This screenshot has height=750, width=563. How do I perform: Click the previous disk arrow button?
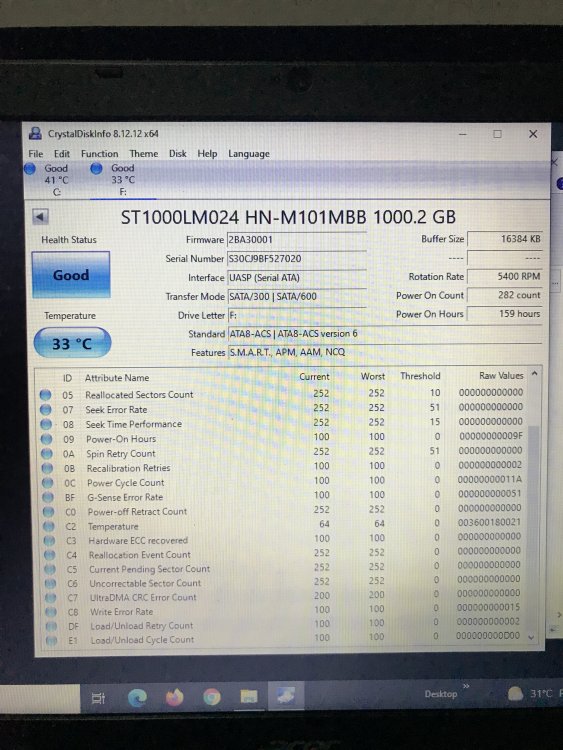coord(40,217)
